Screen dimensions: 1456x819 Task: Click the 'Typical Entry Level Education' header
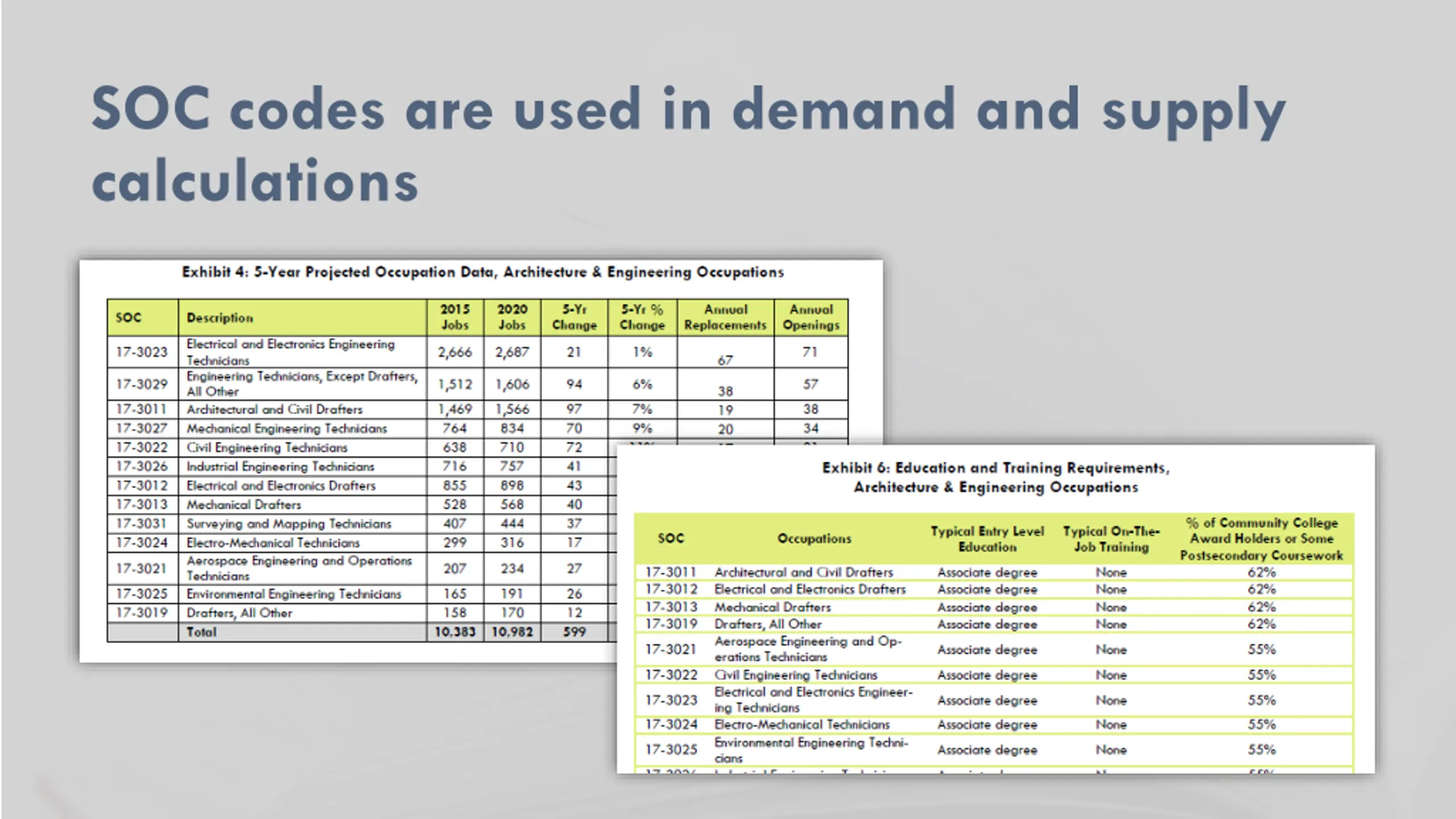tap(987, 539)
